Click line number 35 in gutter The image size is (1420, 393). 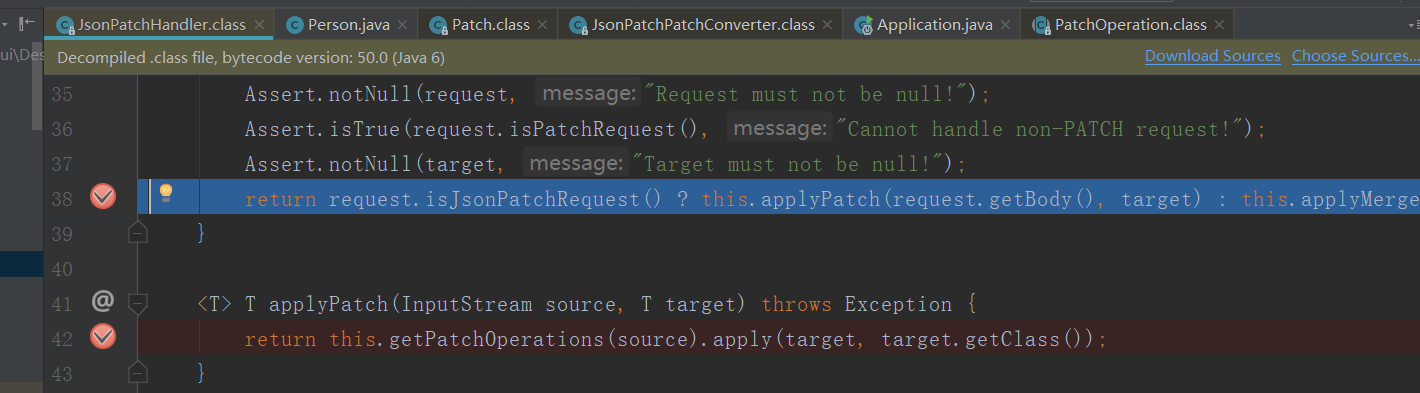[x=61, y=95]
